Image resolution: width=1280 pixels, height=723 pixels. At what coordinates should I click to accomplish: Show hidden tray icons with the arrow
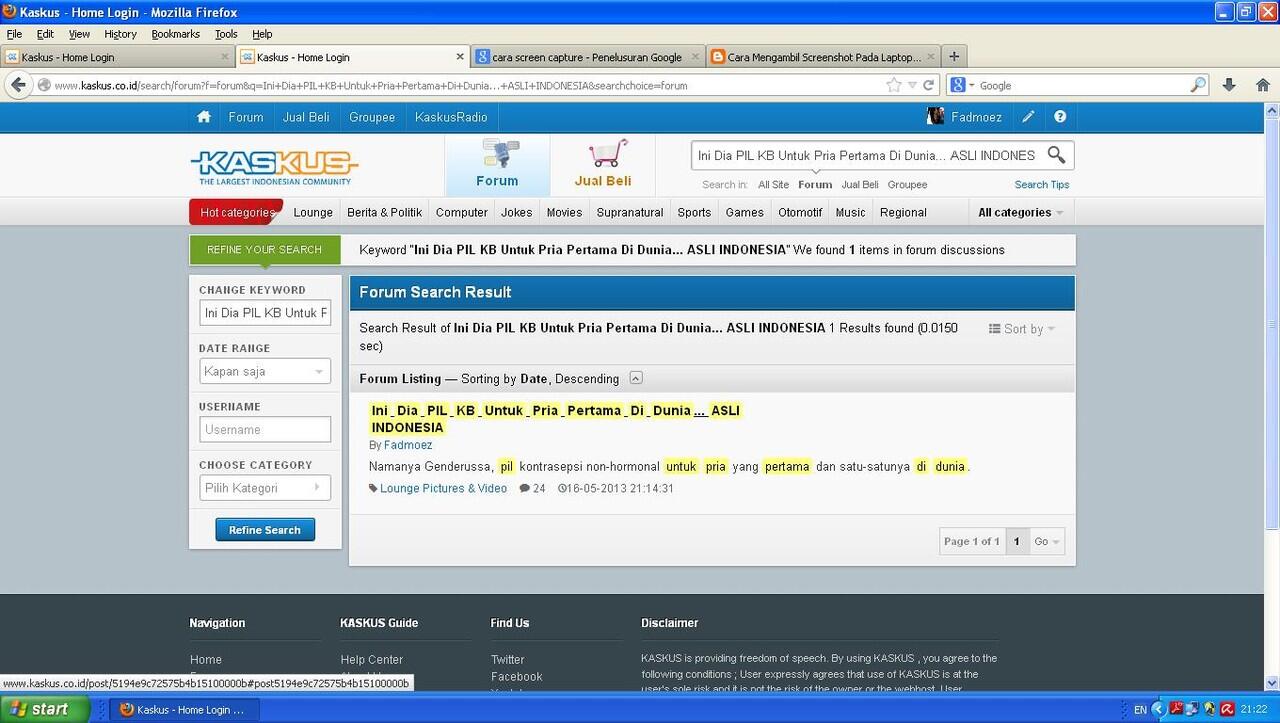1159,710
